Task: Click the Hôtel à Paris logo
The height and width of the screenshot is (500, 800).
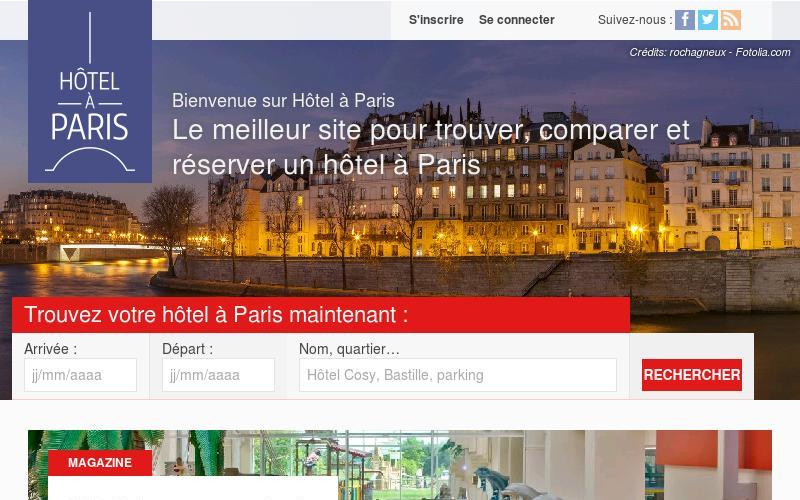Action: (90, 91)
